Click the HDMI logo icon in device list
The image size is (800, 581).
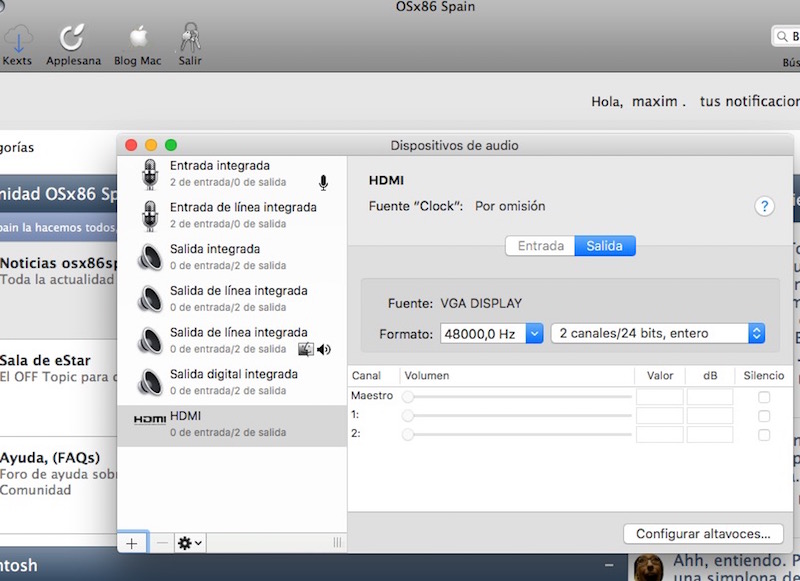tap(149, 419)
